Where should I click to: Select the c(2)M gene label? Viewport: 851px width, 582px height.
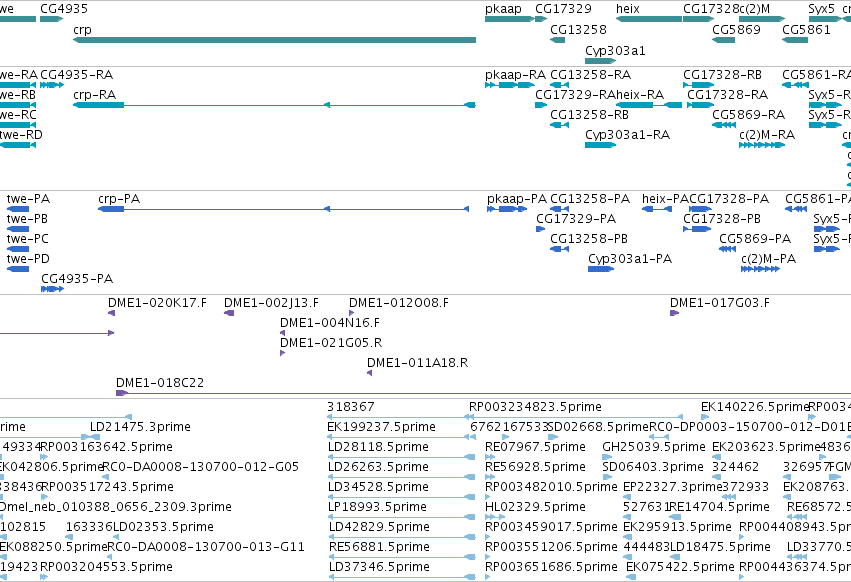[x=754, y=9]
